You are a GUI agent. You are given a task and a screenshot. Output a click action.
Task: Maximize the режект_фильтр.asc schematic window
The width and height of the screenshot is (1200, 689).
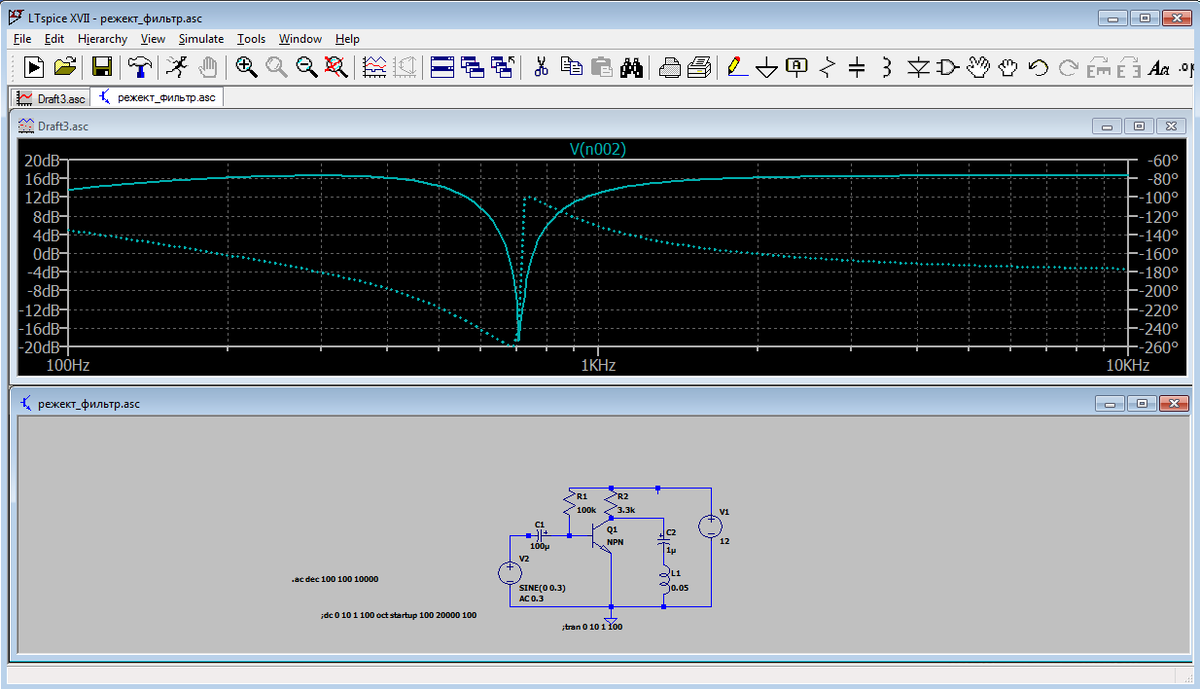pyautogui.click(x=1142, y=403)
